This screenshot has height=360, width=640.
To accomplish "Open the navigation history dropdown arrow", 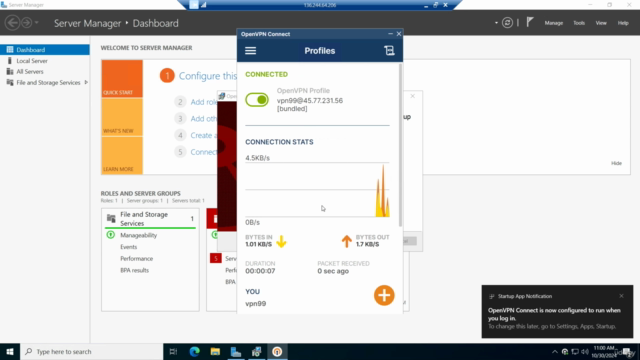I will (37, 22).
